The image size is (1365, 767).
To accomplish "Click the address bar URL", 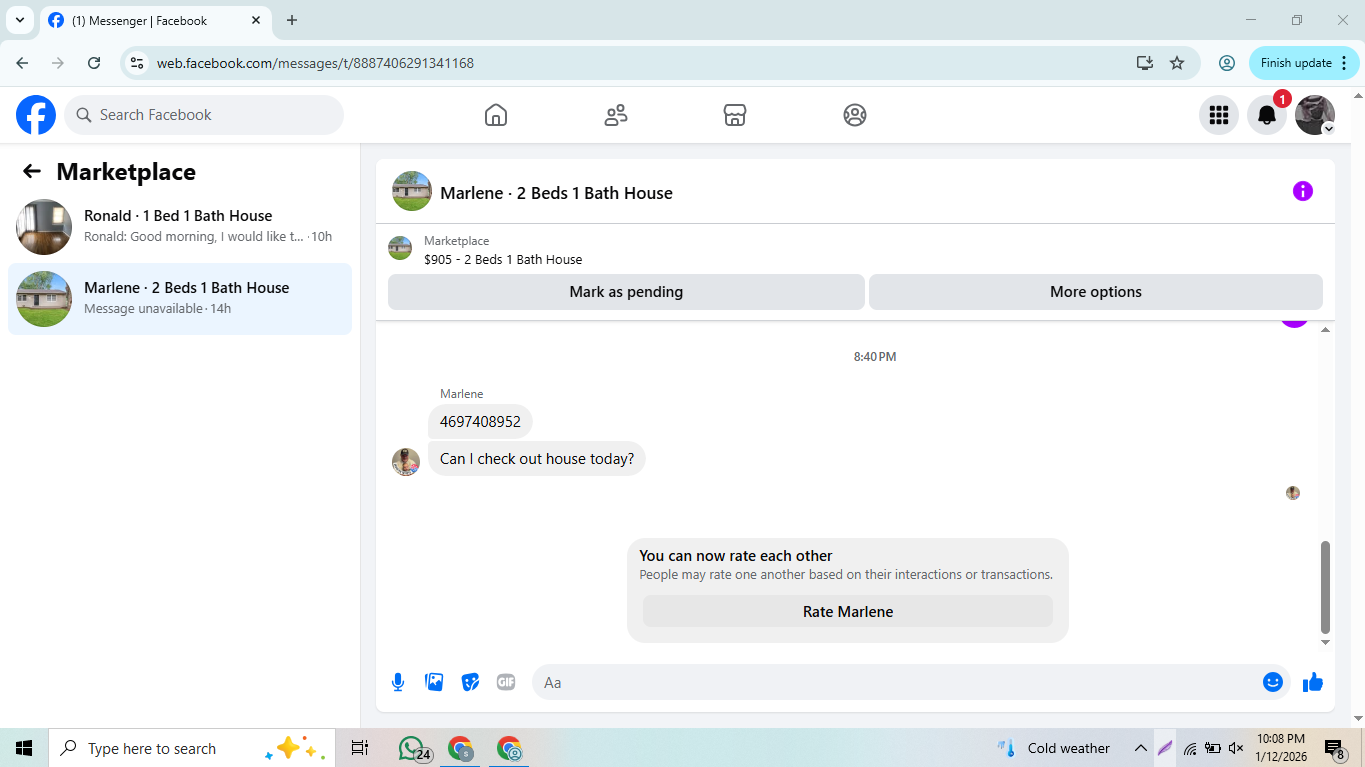I will click(x=315, y=63).
